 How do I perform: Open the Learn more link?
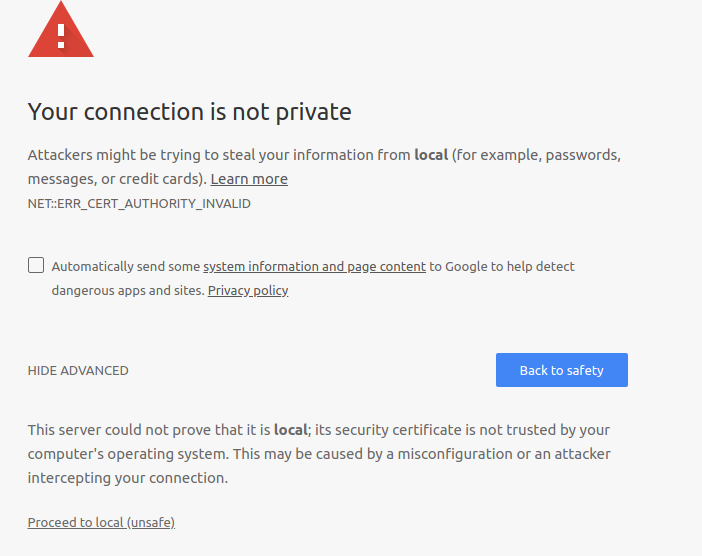249,179
